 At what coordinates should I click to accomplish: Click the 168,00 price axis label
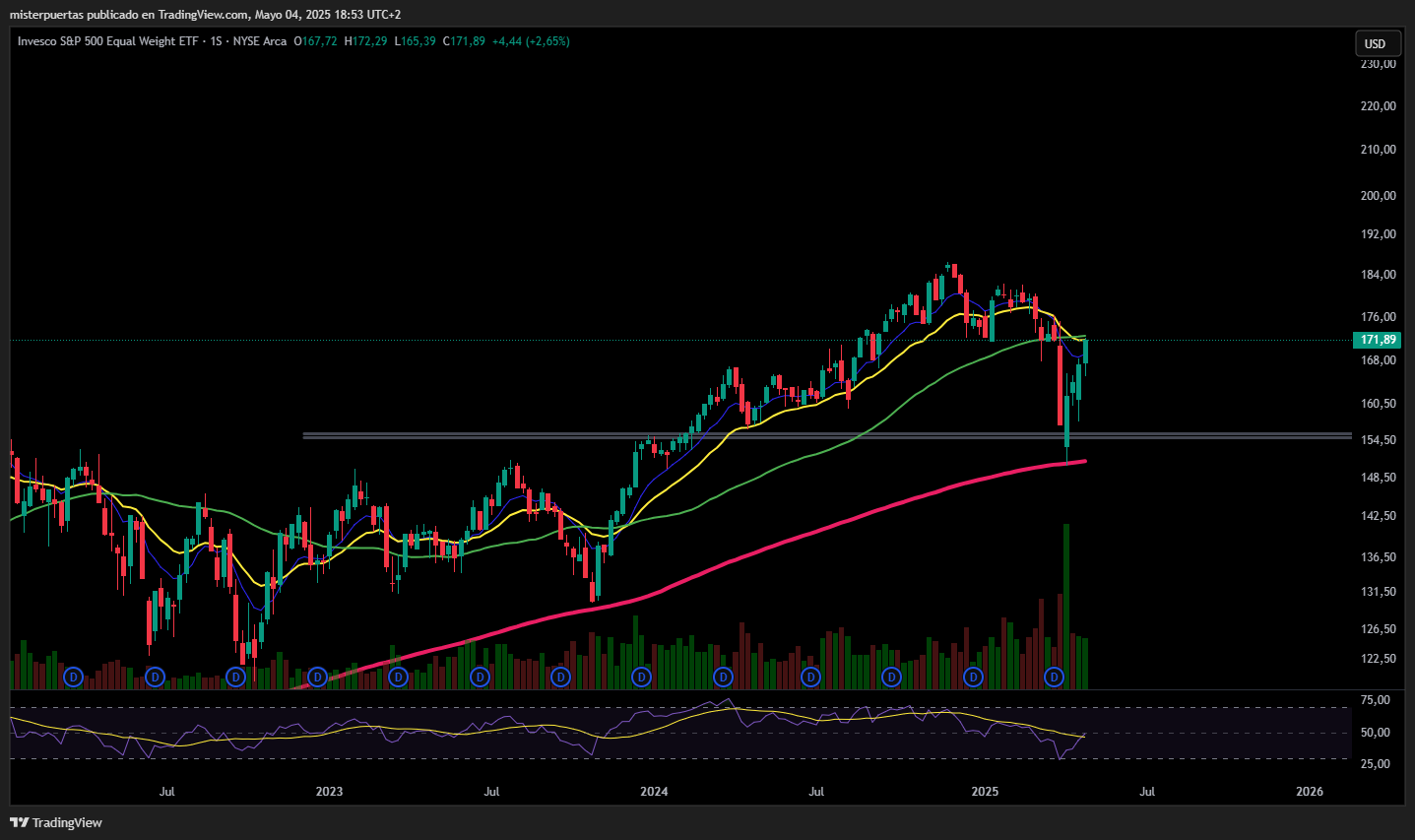1378,360
